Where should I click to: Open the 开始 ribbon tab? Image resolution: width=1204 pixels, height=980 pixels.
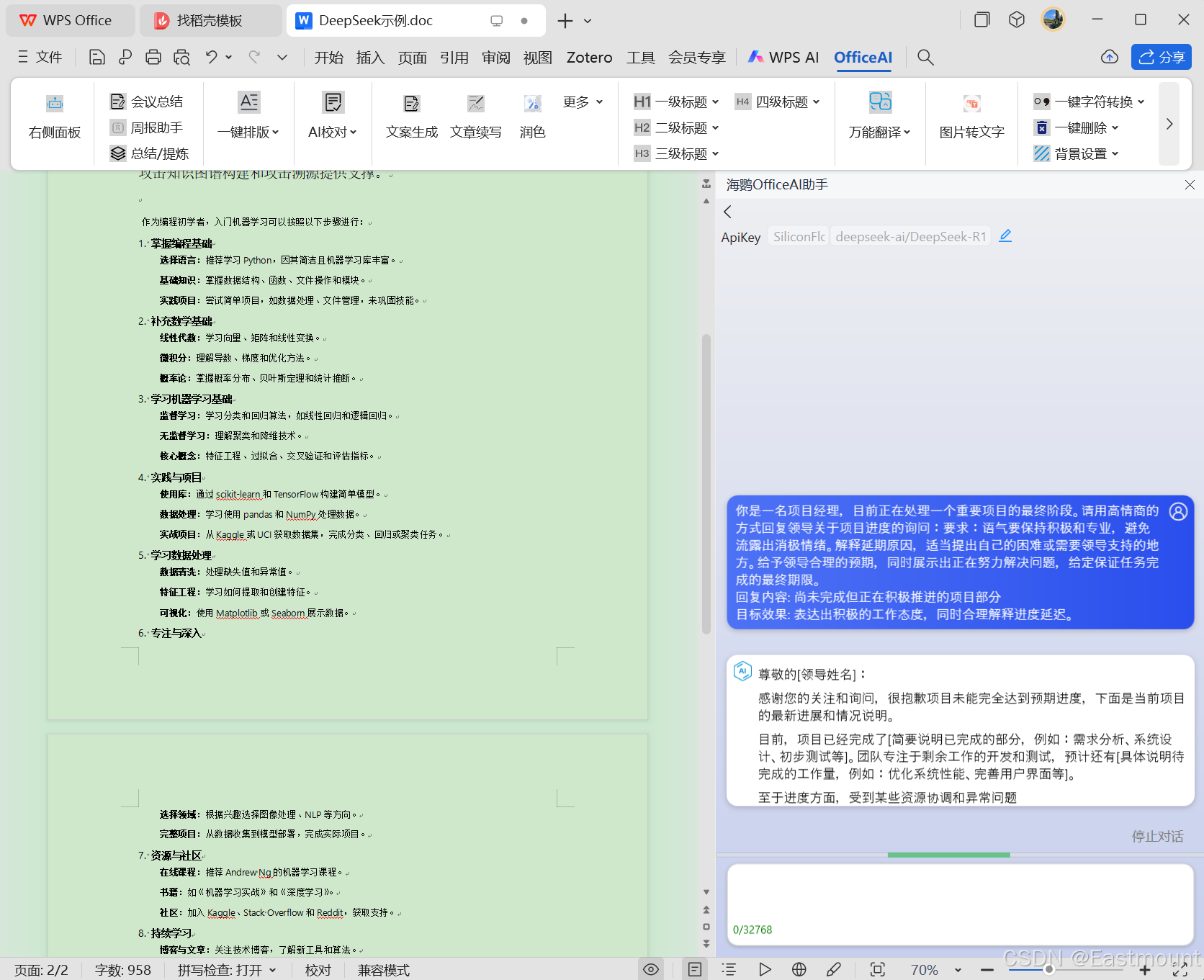pyautogui.click(x=329, y=58)
